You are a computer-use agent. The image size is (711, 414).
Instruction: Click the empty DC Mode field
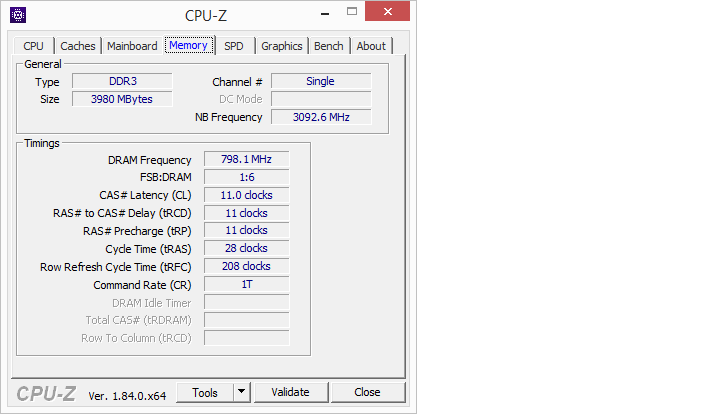pyautogui.click(x=321, y=99)
